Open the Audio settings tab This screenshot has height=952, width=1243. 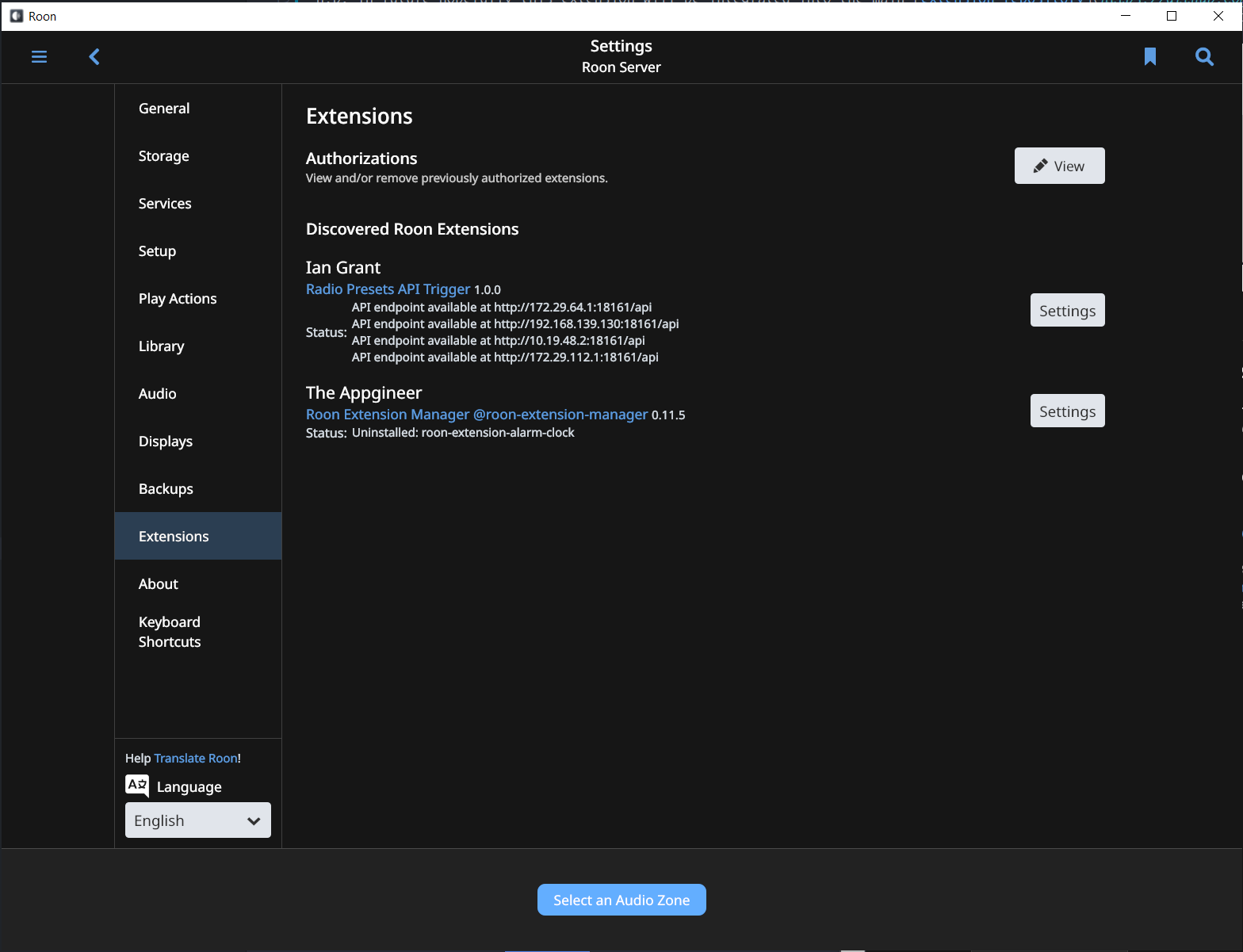(x=198, y=393)
